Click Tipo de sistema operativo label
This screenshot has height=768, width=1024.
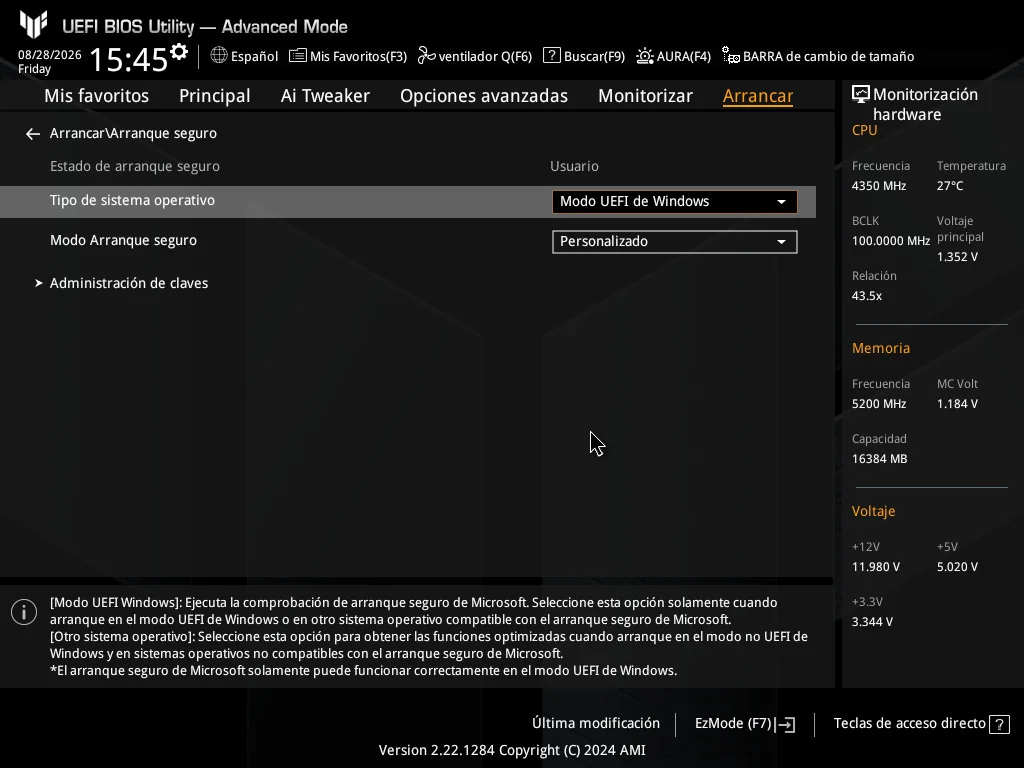coord(132,200)
